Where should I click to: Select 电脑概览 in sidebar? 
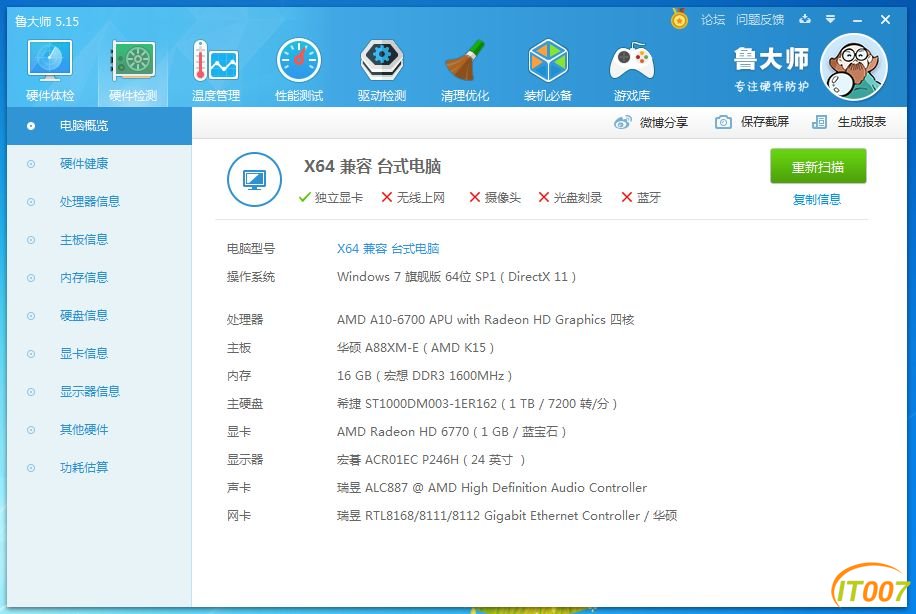point(99,126)
